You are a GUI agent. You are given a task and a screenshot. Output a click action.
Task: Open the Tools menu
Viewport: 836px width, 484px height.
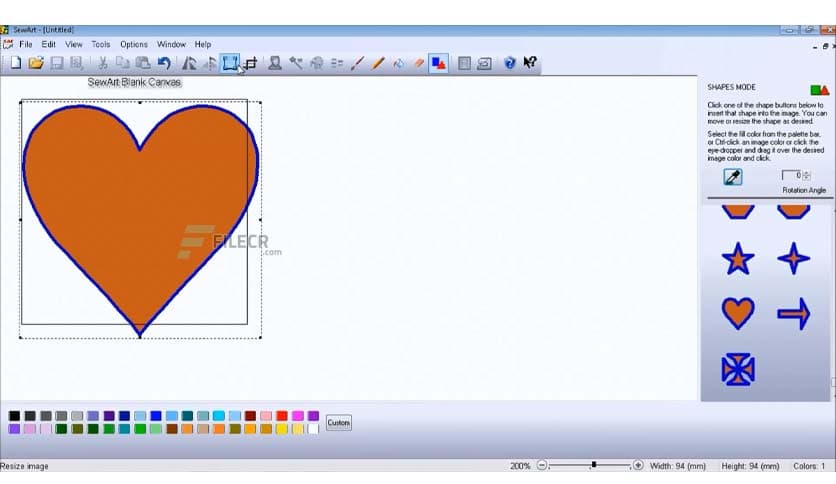pos(100,44)
